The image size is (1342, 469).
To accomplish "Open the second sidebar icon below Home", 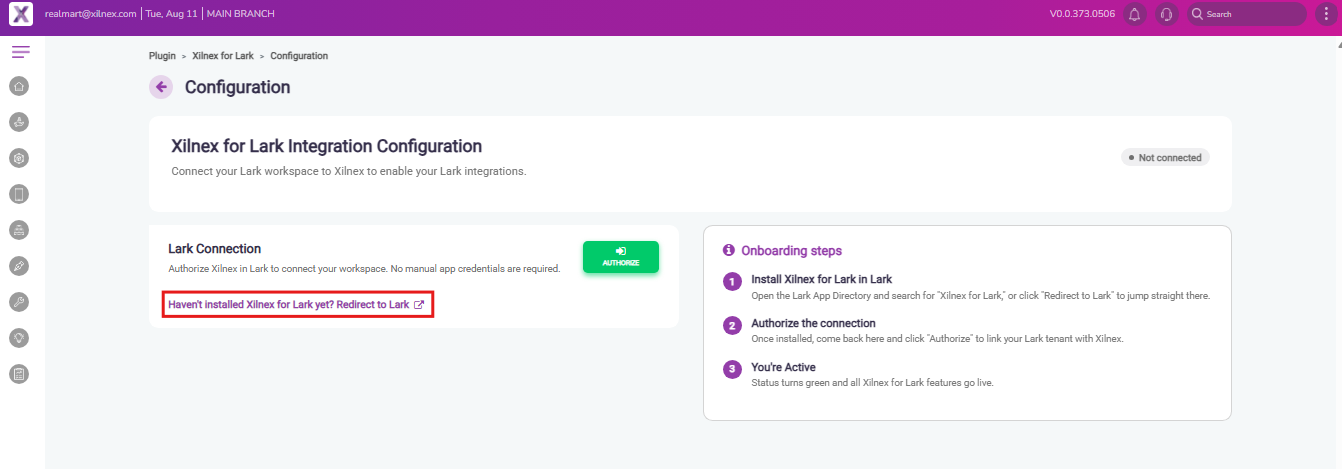I will coord(19,122).
